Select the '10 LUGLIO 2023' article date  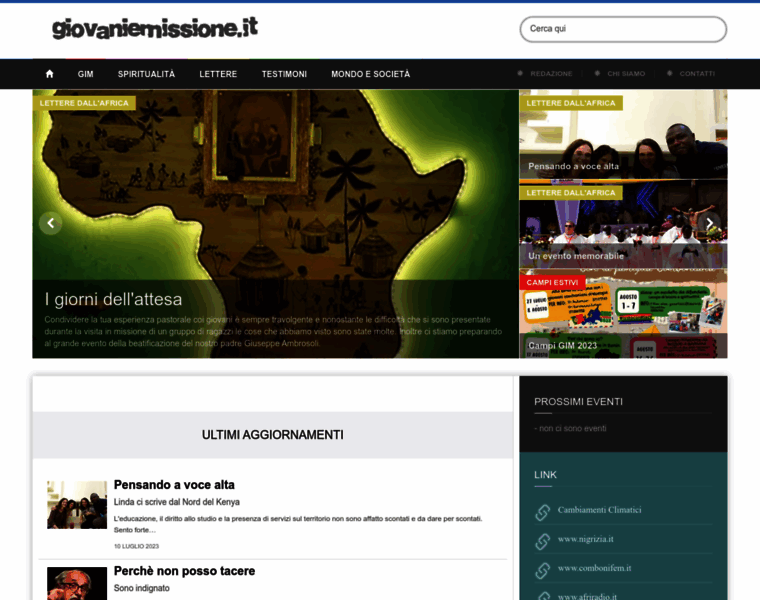pos(136,546)
